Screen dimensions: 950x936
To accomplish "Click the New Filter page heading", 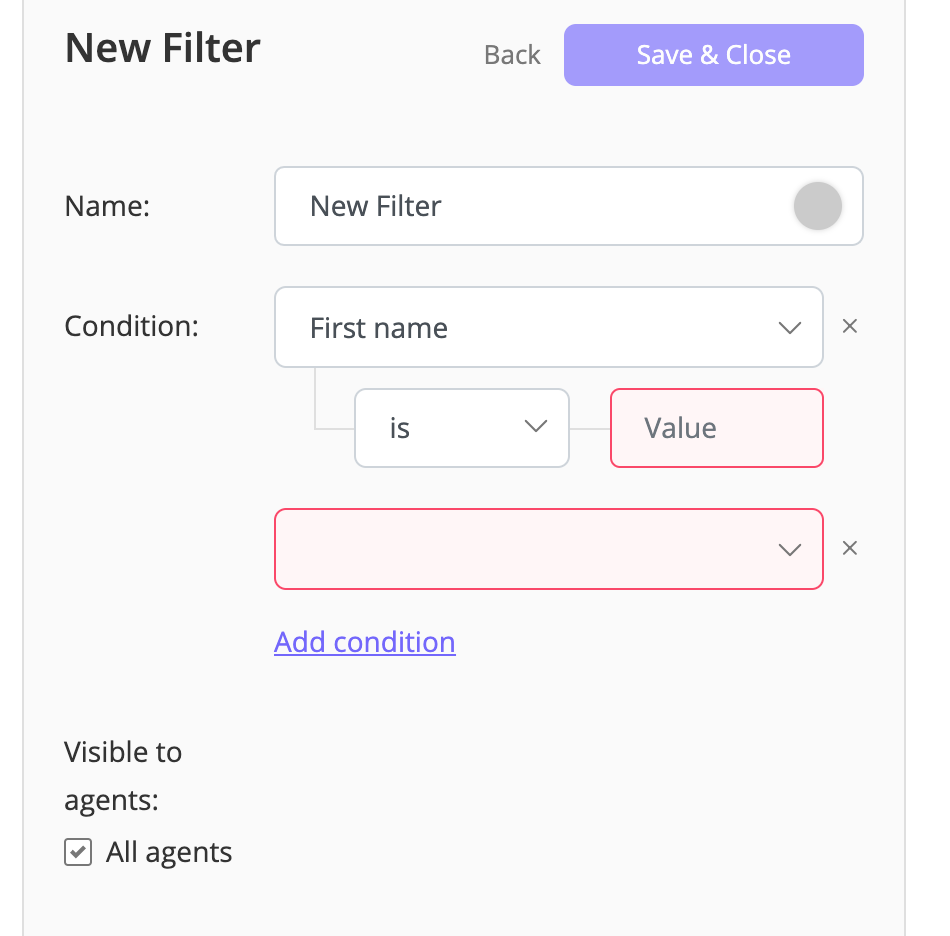I will coord(163,48).
